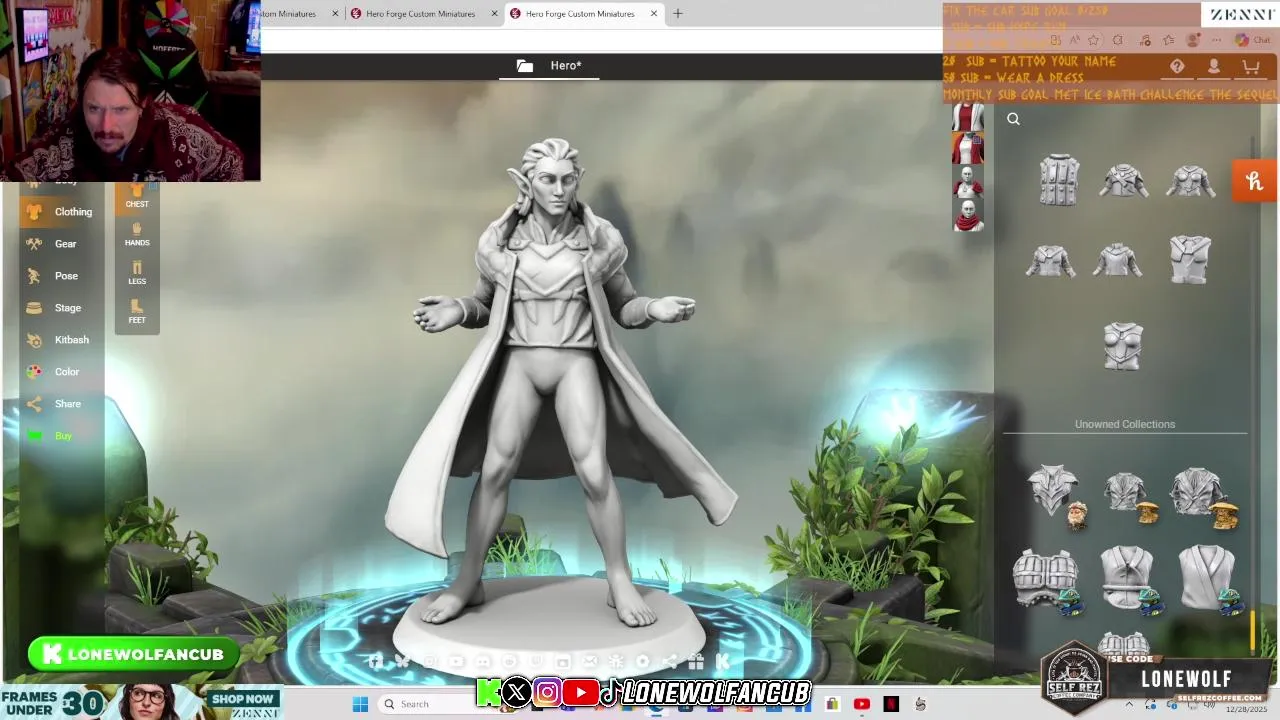Open the browser three-dots menu
The width and height of the screenshot is (1280, 720).
[x=1216, y=40]
